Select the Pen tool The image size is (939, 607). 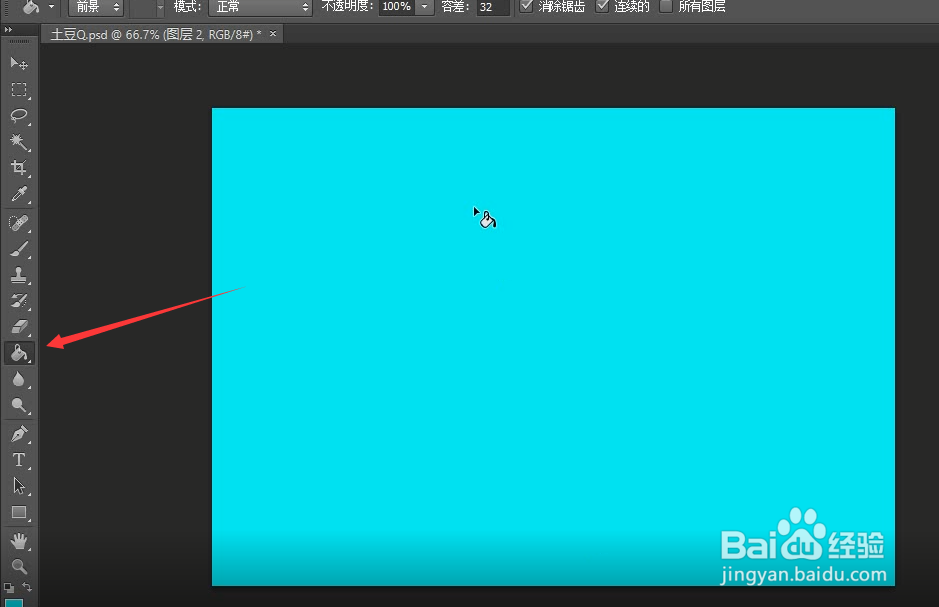tap(19, 434)
